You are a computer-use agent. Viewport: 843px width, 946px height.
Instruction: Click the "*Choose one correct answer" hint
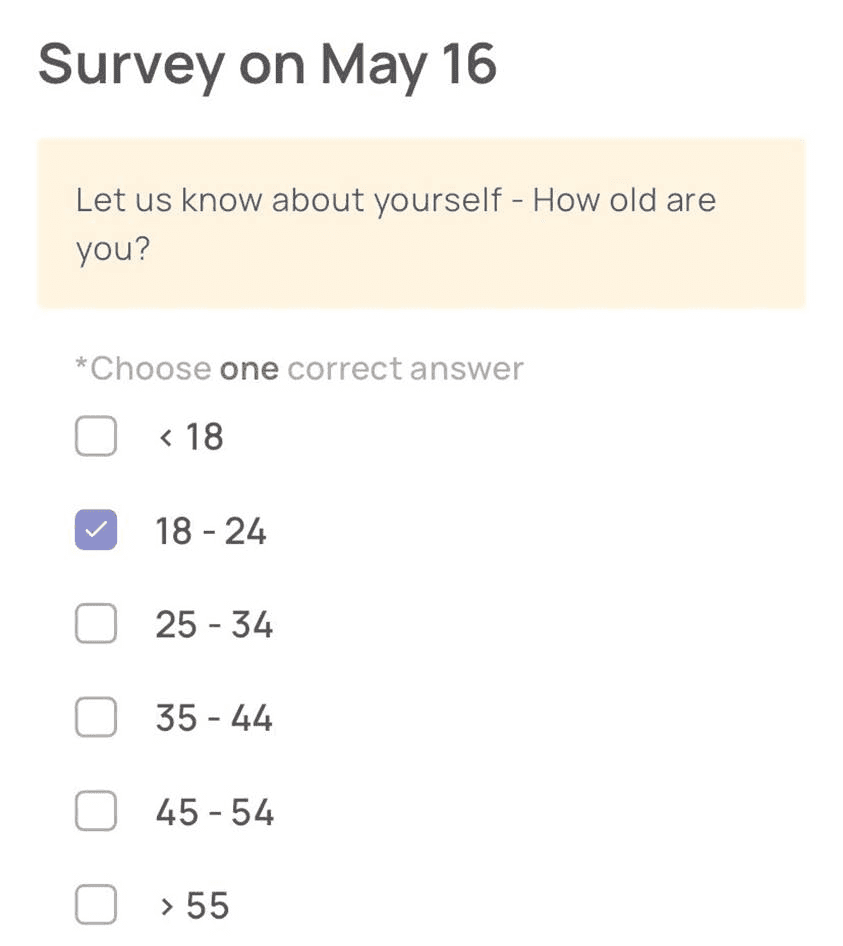click(x=299, y=369)
